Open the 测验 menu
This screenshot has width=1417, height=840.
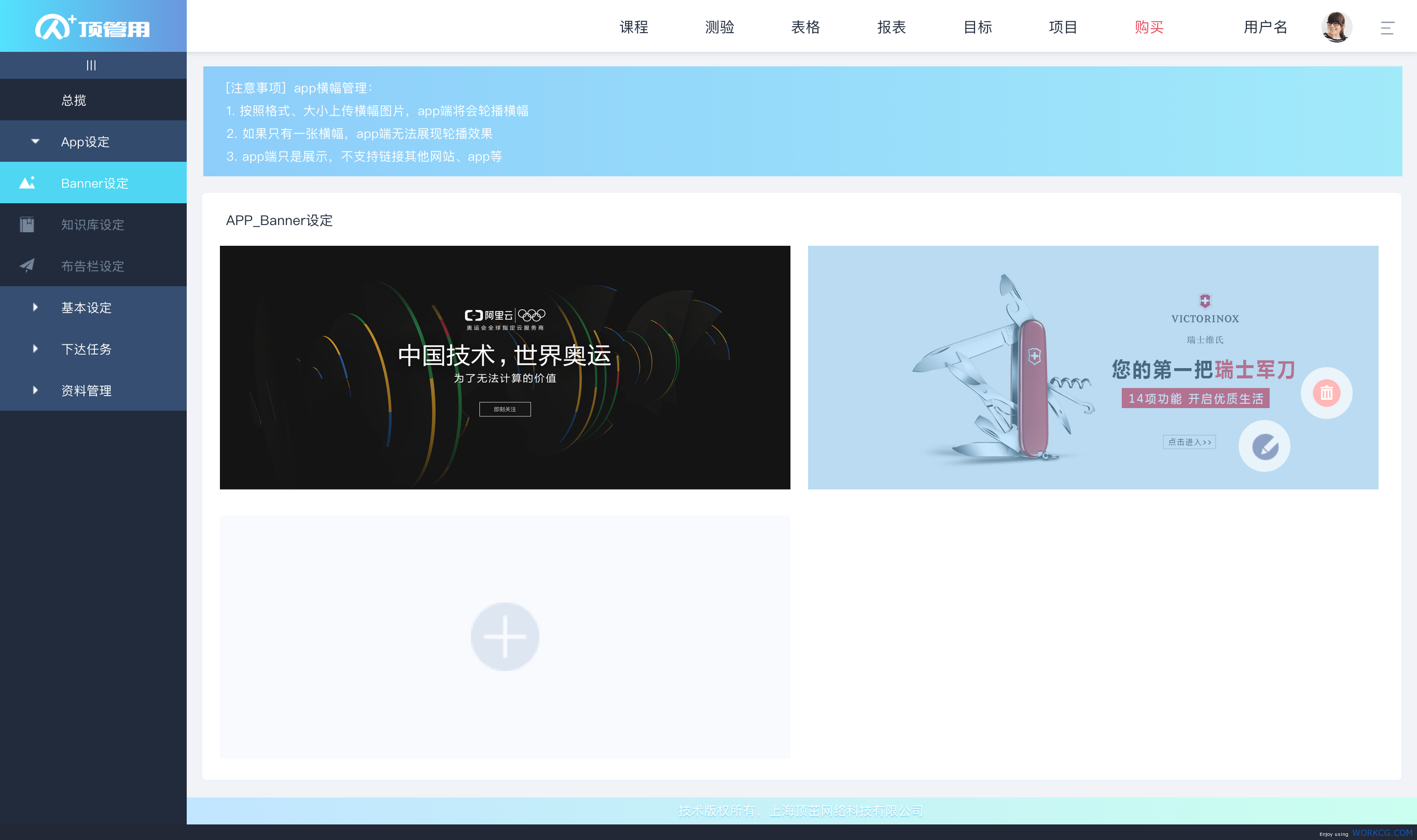tap(719, 27)
